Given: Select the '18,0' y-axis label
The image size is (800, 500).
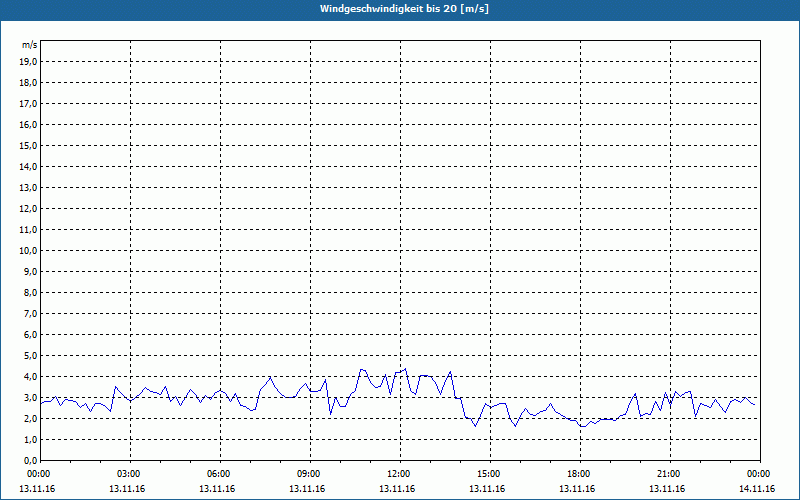Looking at the screenshot, I should pos(28,83).
